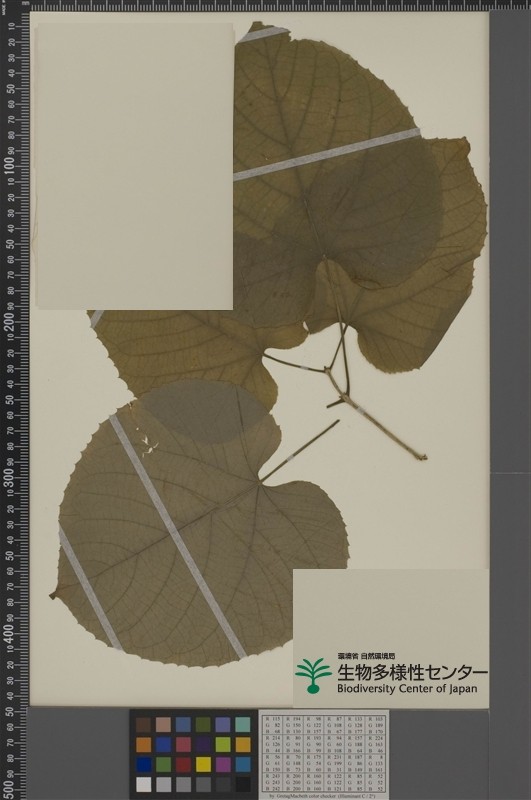Viewport: 531px width, 800px height.
Task: Click the 300 mark on the ruler
Action: [10, 477]
